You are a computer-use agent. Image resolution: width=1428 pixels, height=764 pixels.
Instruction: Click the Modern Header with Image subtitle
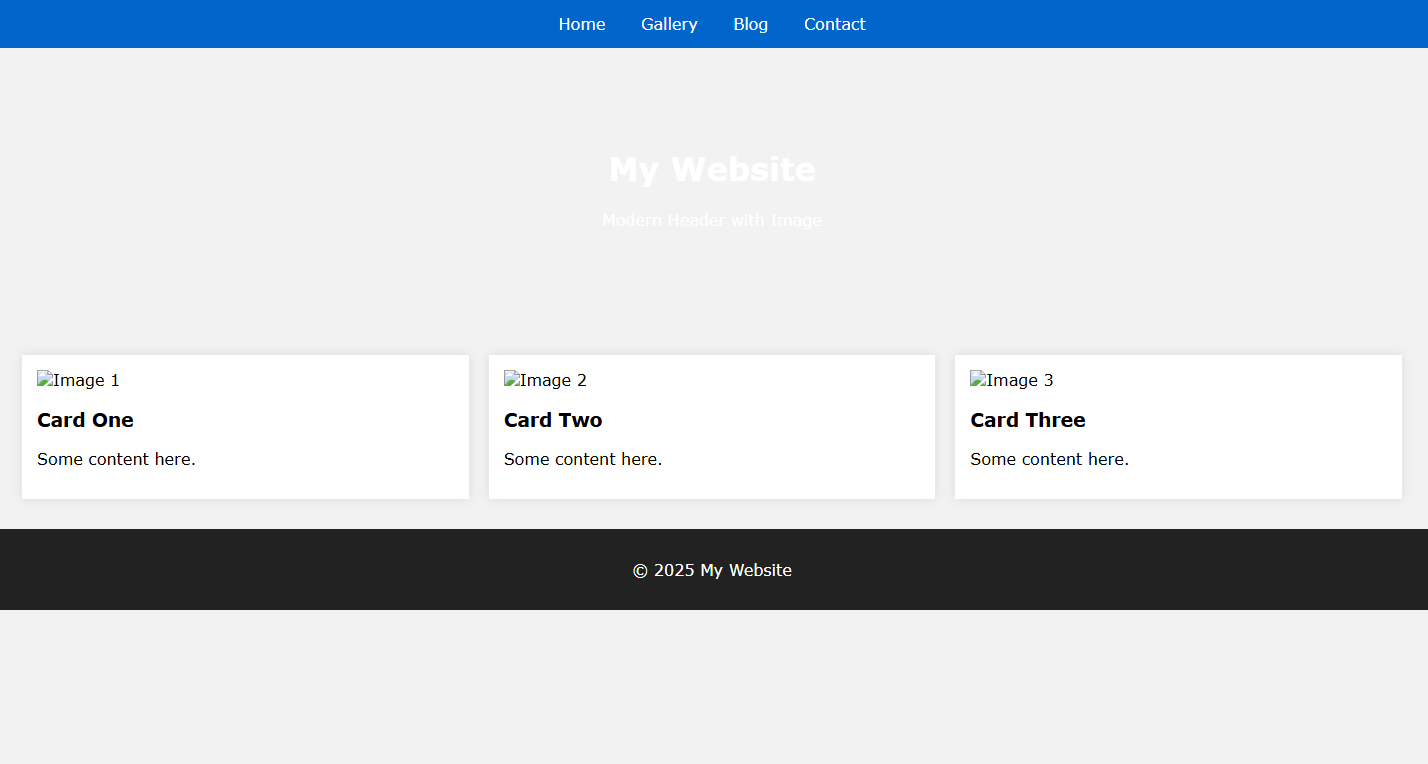(x=712, y=220)
